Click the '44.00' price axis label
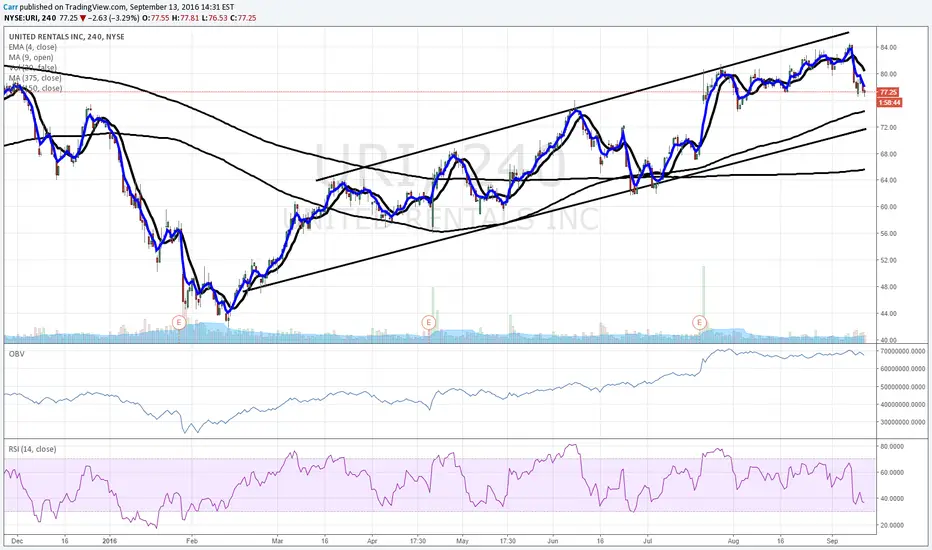This screenshot has height=550, width=932. [x=889, y=313]
